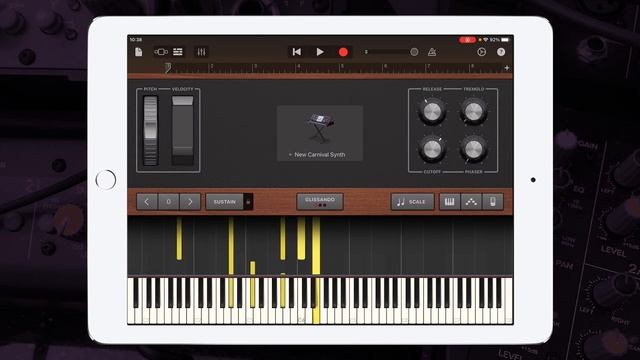
Task: Click the VELOCITY label
Action: (x=182, y=89)
